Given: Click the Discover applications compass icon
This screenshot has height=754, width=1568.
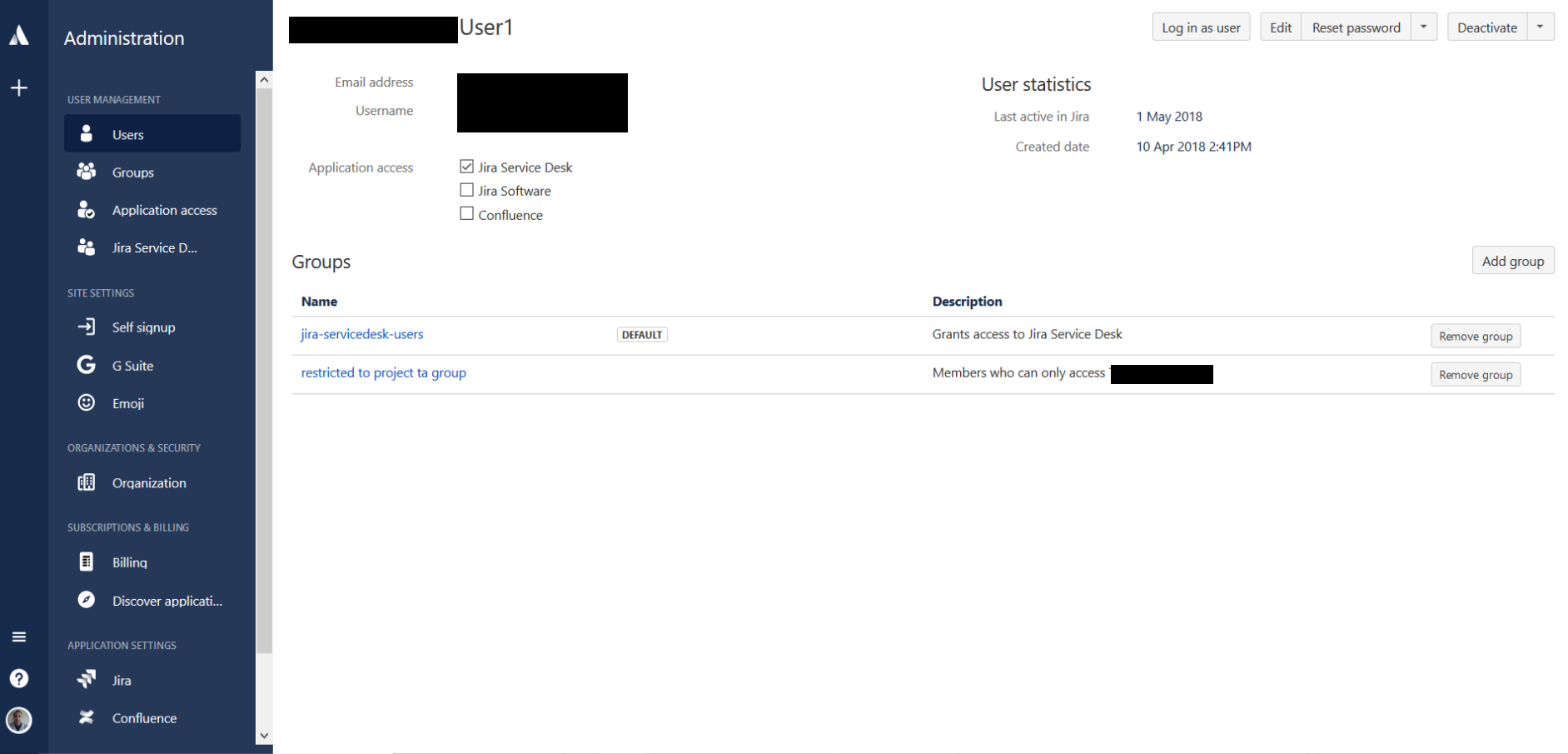Looking at the screenshot, I should [86, 600].
